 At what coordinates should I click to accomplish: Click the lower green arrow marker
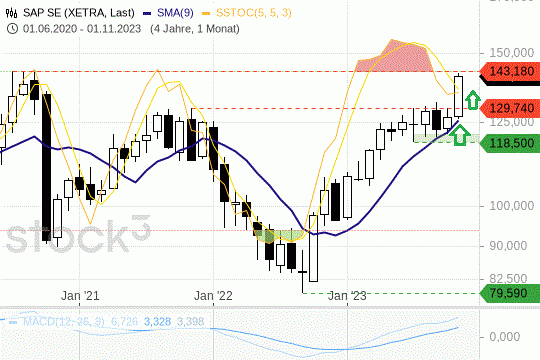pos(460,135)
